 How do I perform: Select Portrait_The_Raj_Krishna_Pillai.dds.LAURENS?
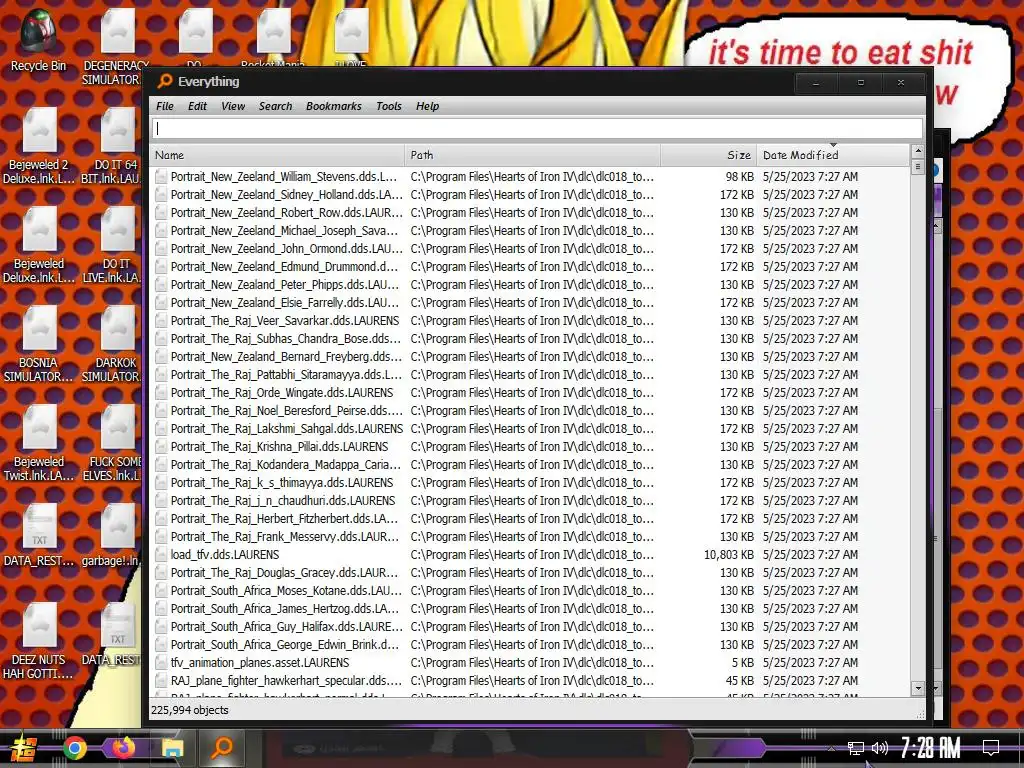point(280,447)
